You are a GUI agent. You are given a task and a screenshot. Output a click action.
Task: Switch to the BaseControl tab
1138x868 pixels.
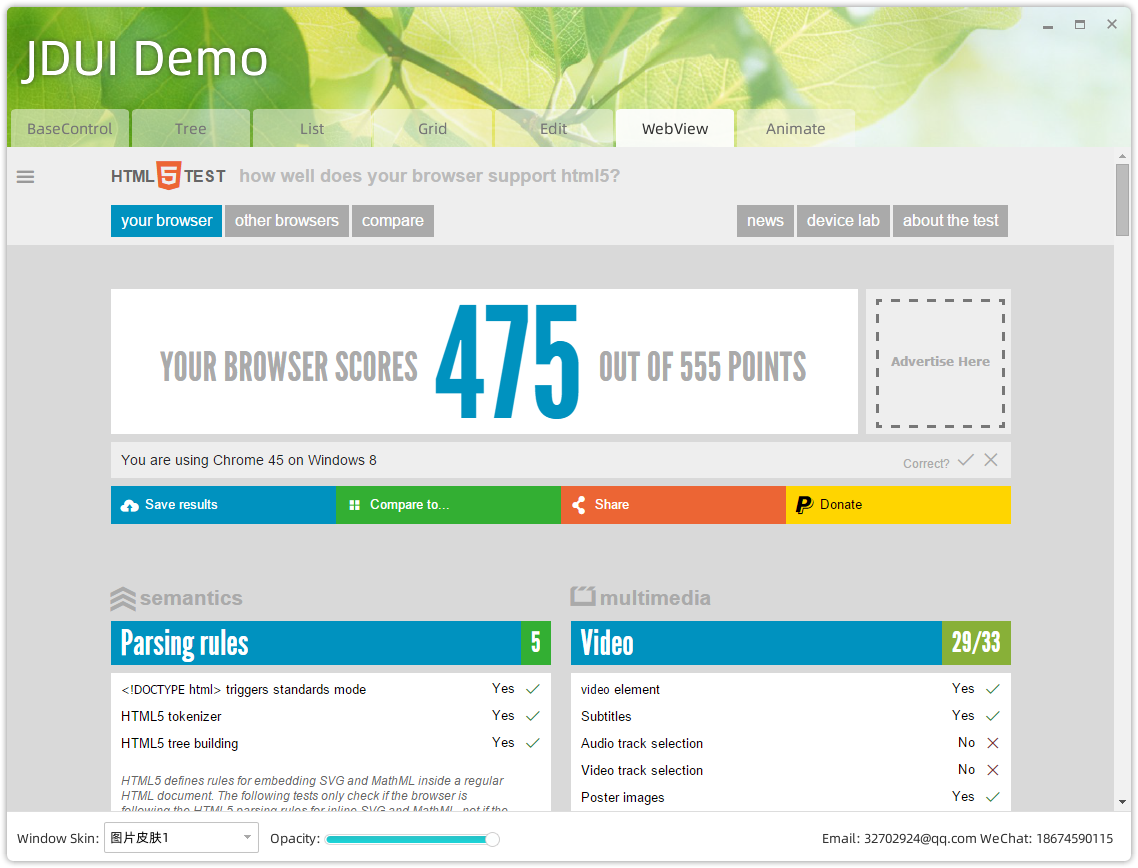click(70, 128)
